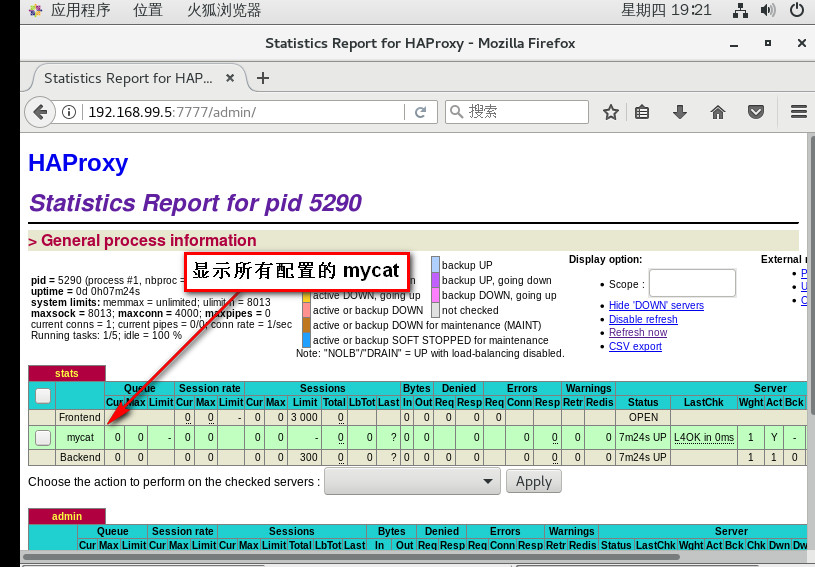Tick the mycat server checkbox
Viewport: 815px width, 567px height.
[43, 438]
